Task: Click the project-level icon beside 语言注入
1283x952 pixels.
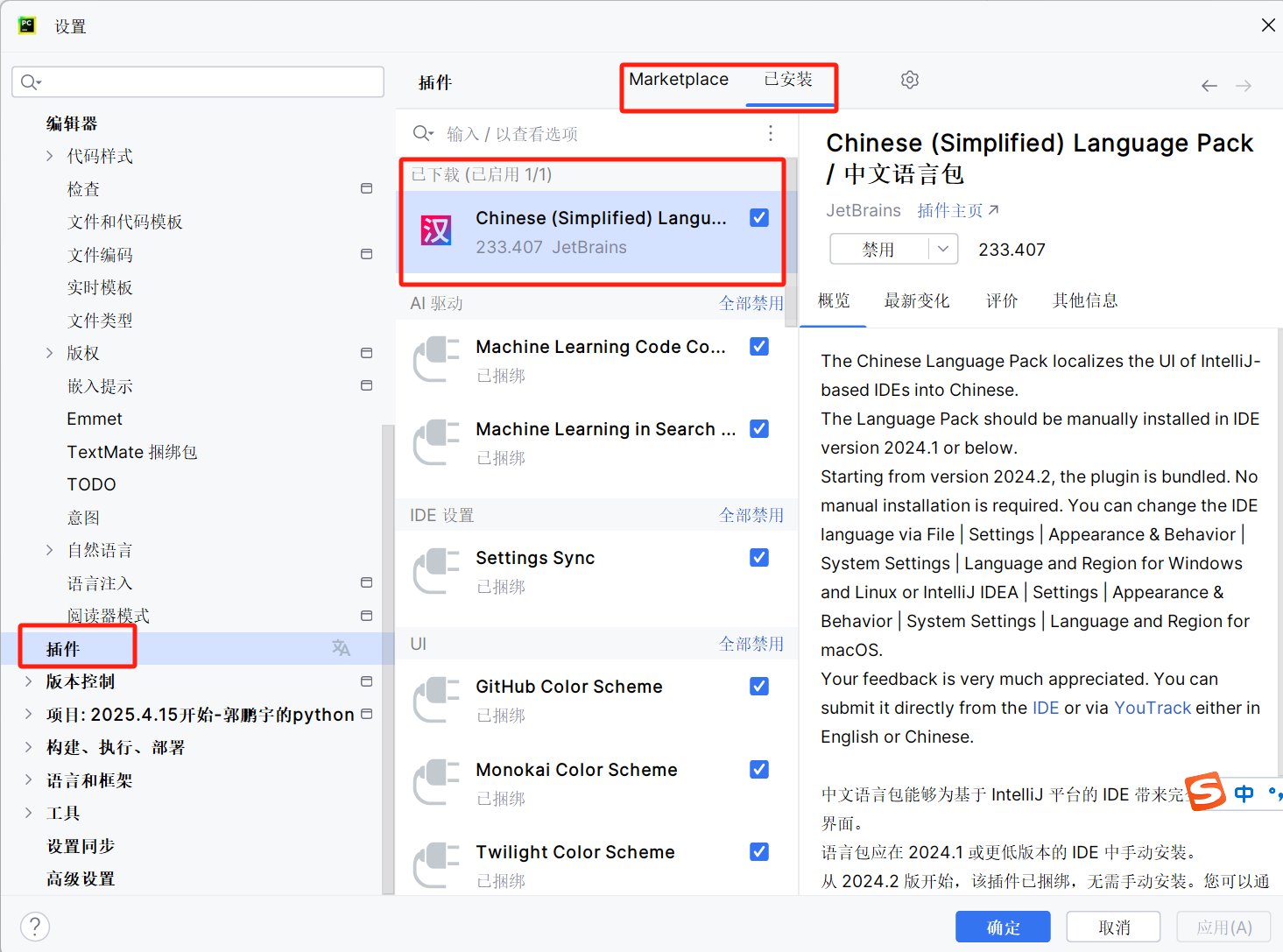Action: tap(367, 582)
